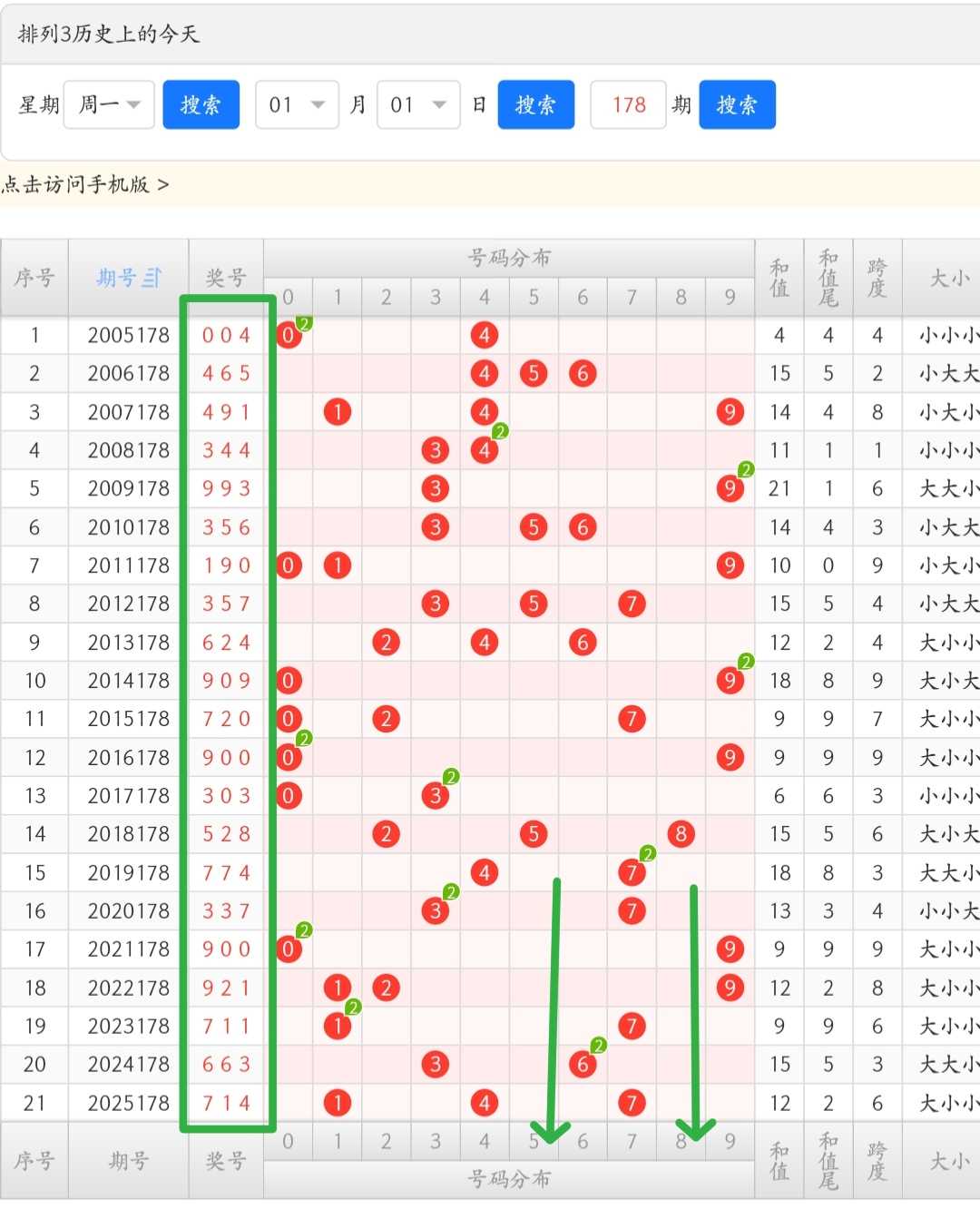Click red ball 0 in row 2021178
980x1209 pixels.
pos(288,949)
